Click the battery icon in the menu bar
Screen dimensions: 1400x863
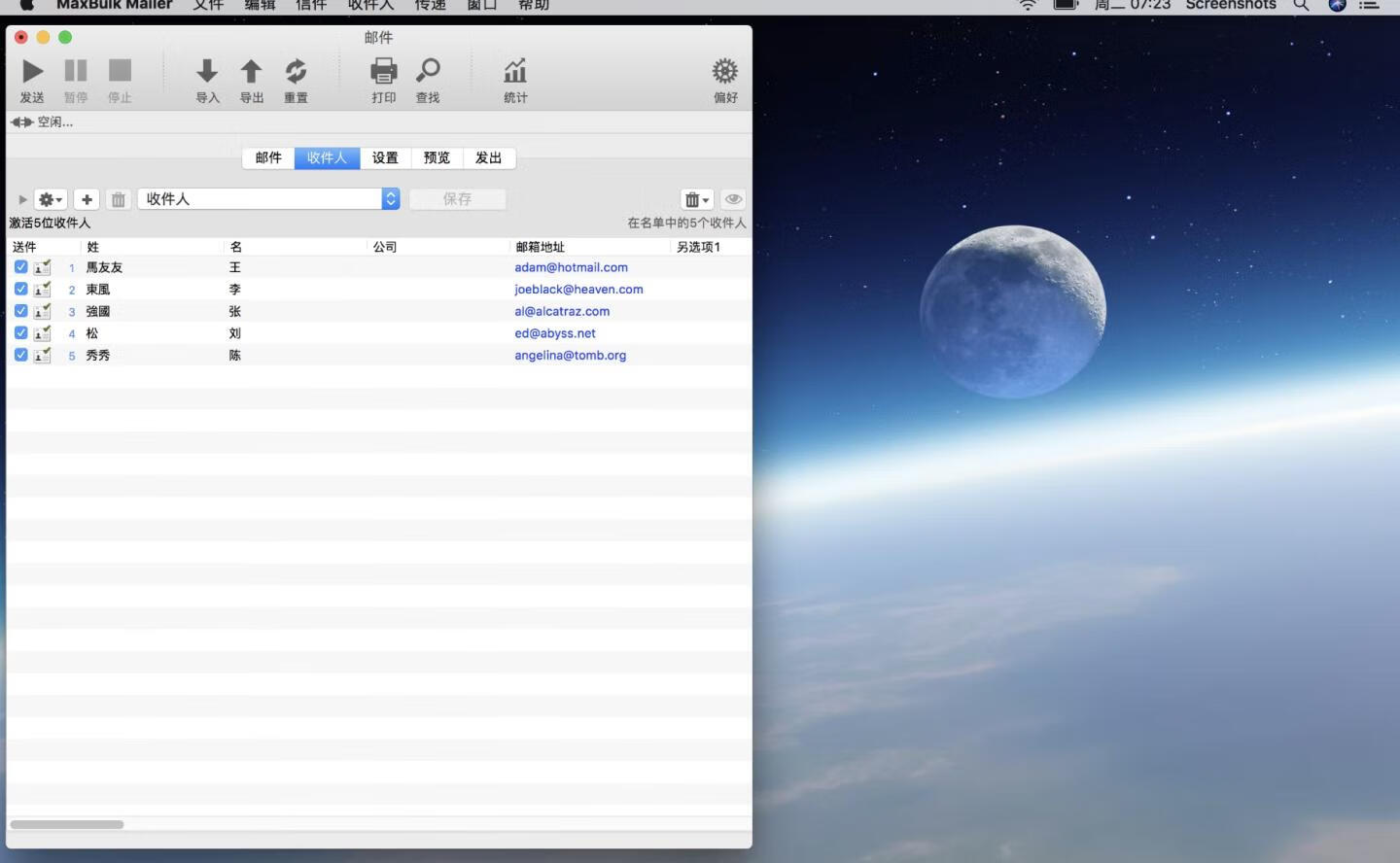pyautogui.click(x=1067, y=5)
